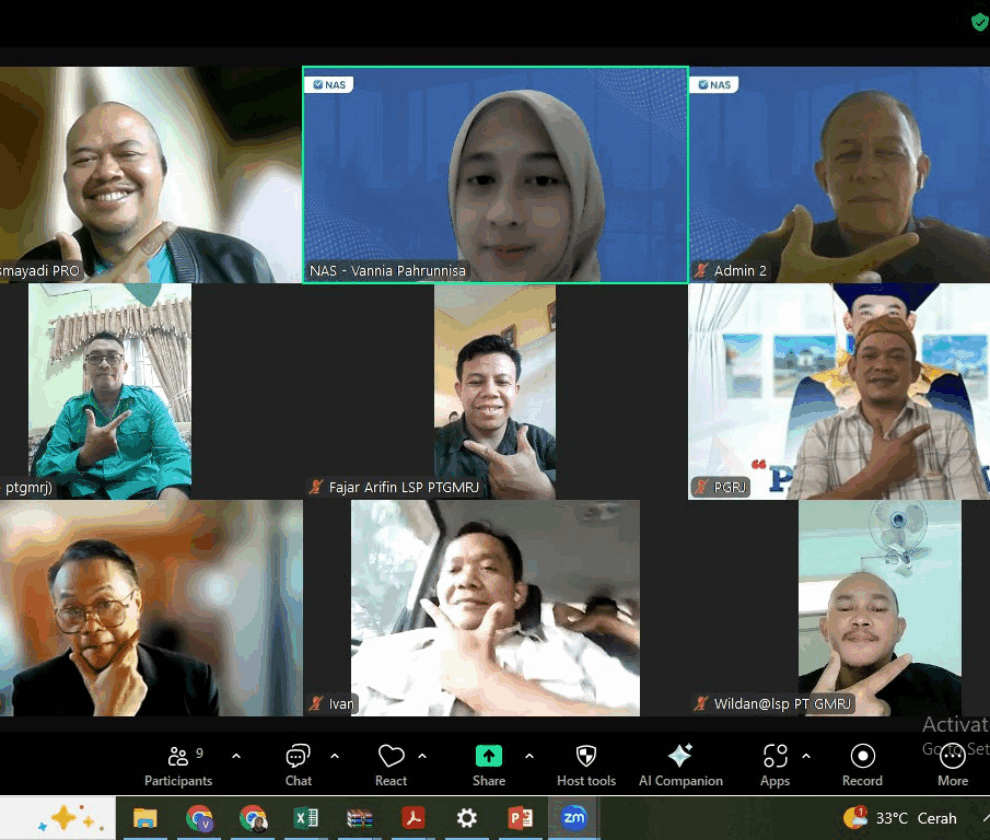This screenshot has width=990, height=840.
Task: Select NAS - Vannia Pahrunnisa video tile
Action: (495, 175)
